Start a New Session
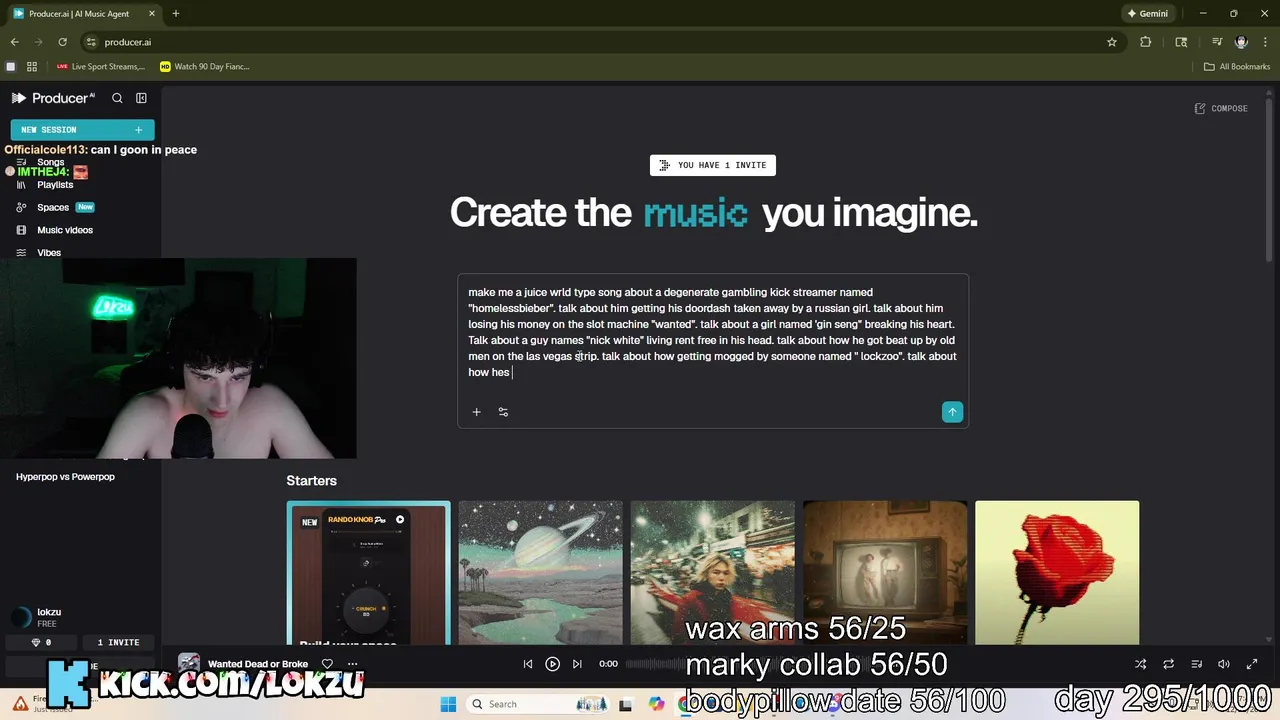The width and height of the screenshot is (1280, 720). (82, 130)
